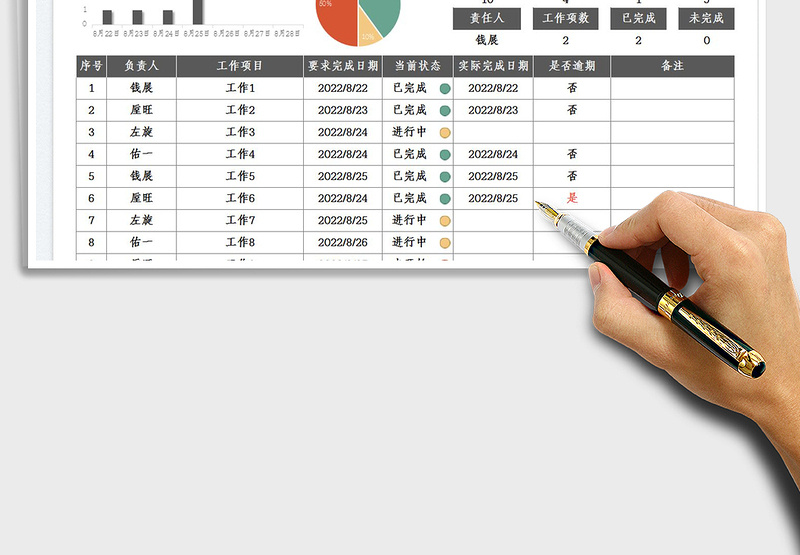Image resolution: width=800 pixels, height=555 pixels.
Task: Click the green status dot for 工作2
Action: click(445, 110)
